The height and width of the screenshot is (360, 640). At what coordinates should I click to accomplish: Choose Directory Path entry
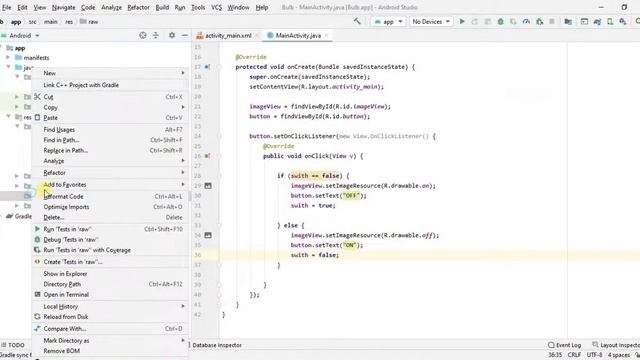pos(110,284)
